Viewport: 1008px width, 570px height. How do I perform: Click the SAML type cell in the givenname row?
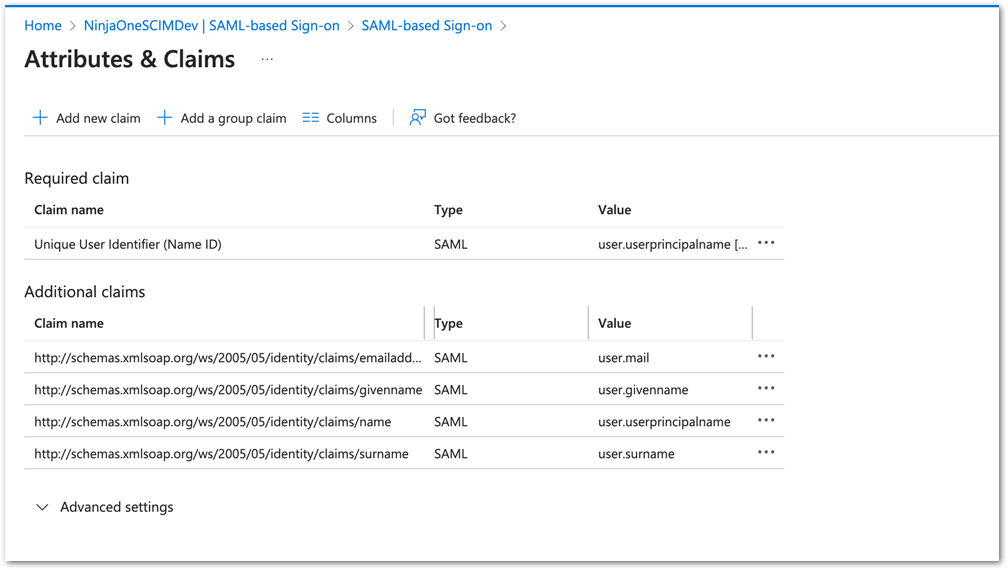[x=451, y=390]
